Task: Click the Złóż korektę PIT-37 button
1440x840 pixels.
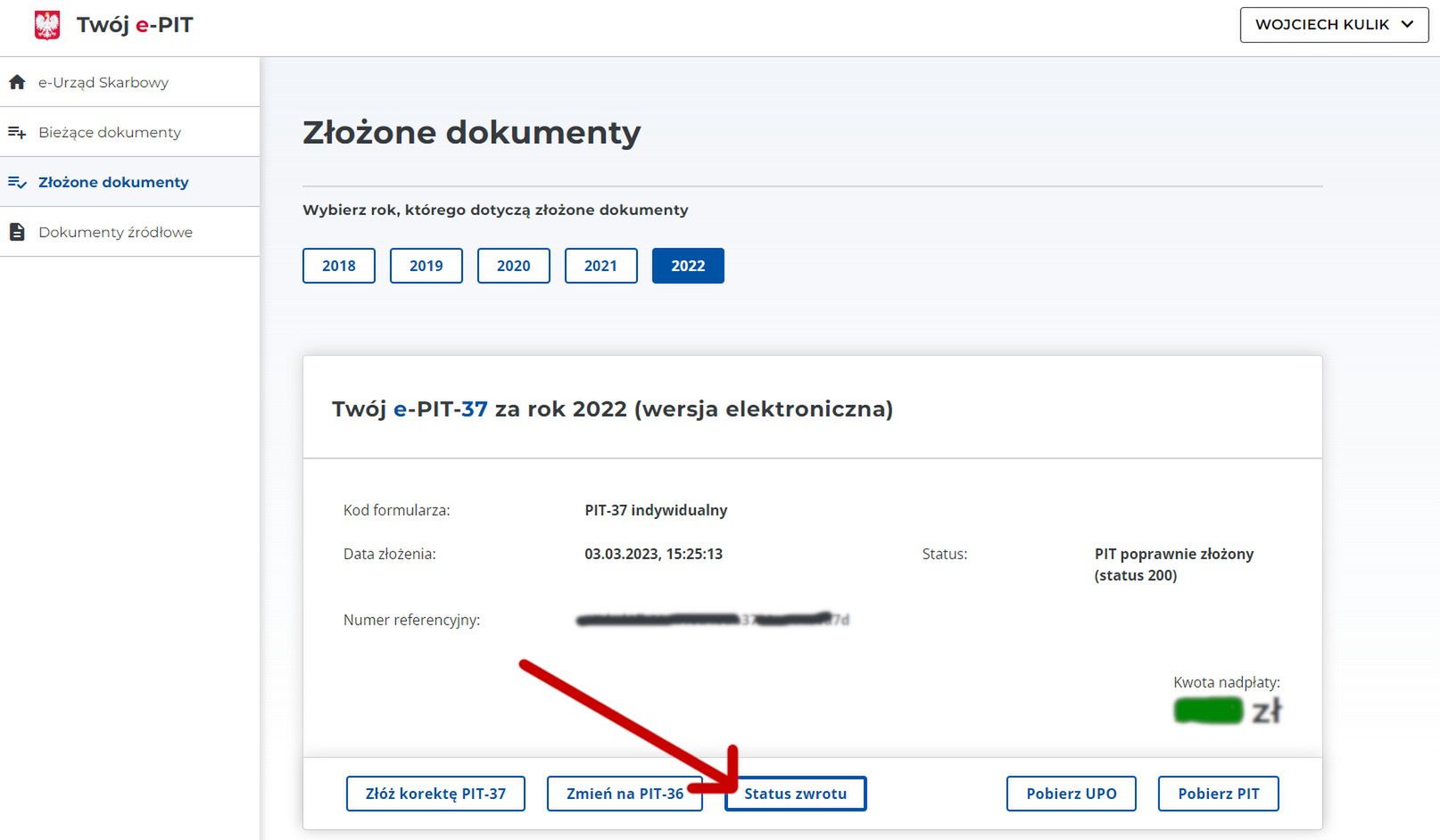Action: click(434, 793)
